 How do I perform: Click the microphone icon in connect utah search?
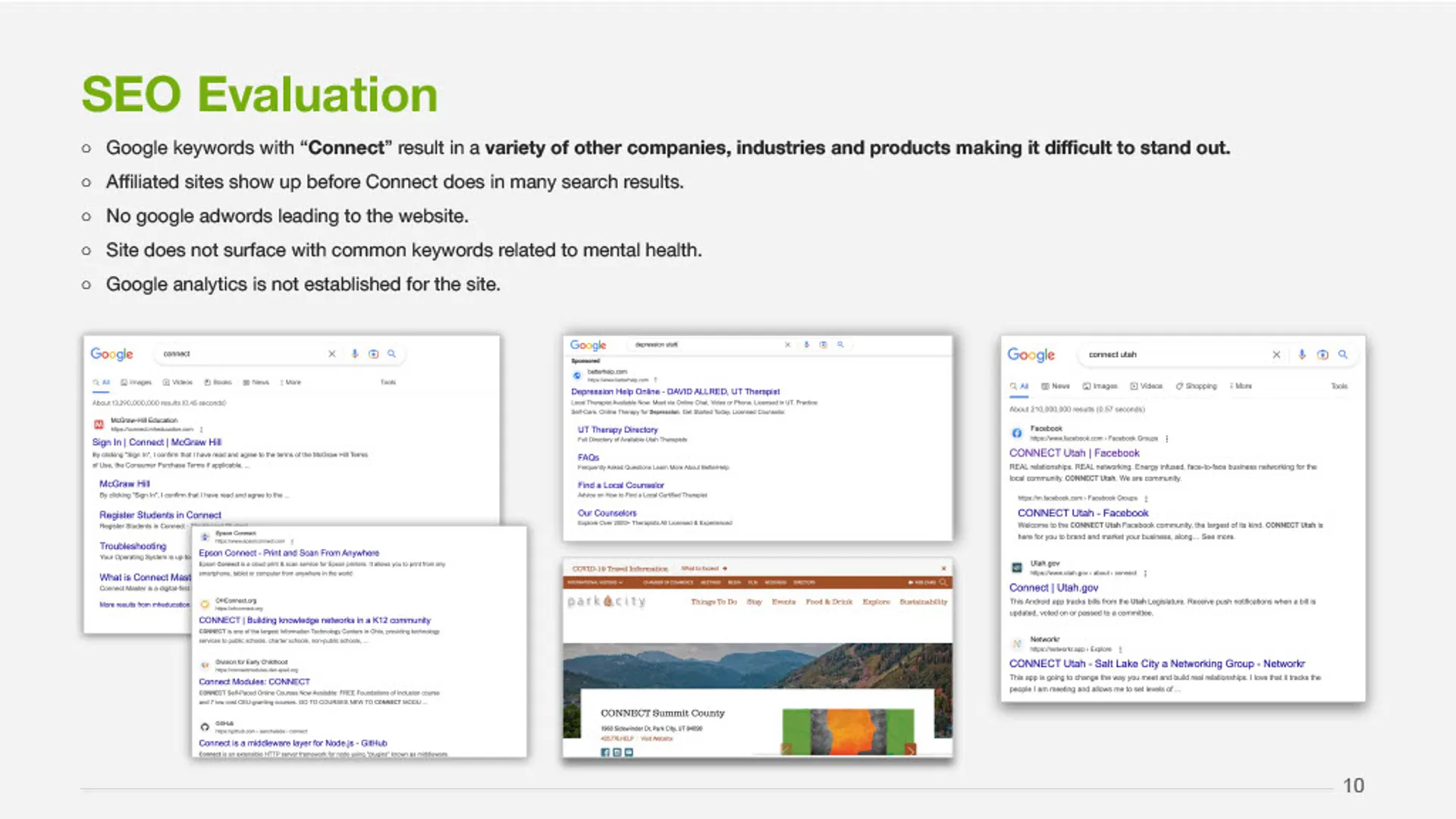click(1301, 354)
